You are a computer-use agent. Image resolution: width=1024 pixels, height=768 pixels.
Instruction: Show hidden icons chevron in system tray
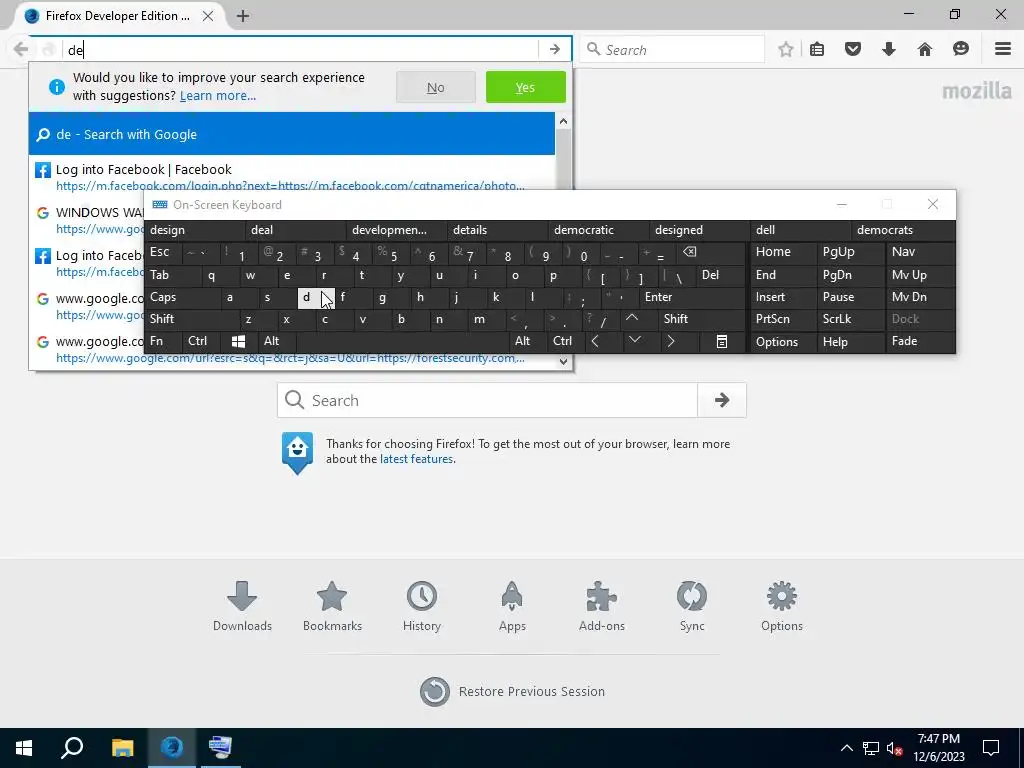tap(846, 748)
